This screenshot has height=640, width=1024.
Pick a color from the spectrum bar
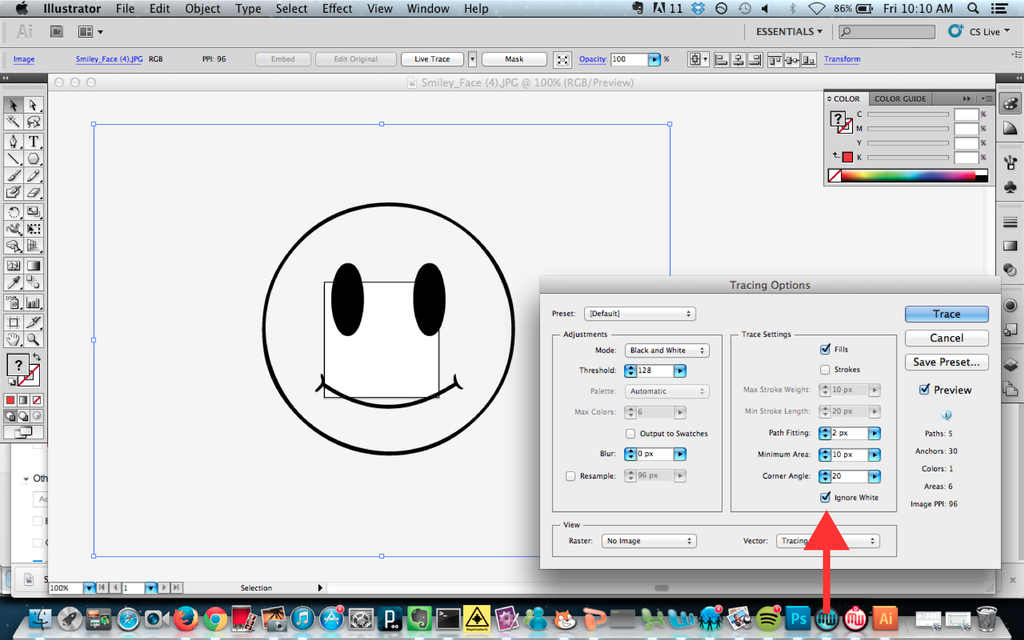(910, 176)
